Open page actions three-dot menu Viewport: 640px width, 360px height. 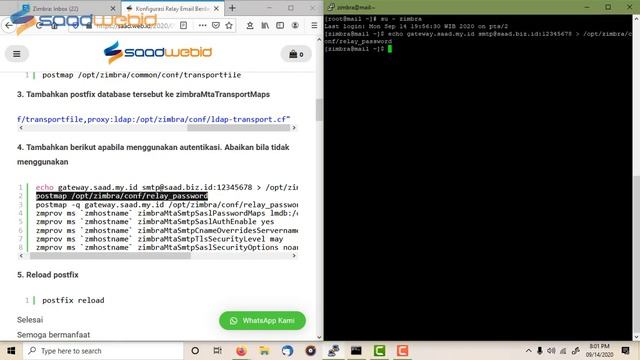click(202, 25)
